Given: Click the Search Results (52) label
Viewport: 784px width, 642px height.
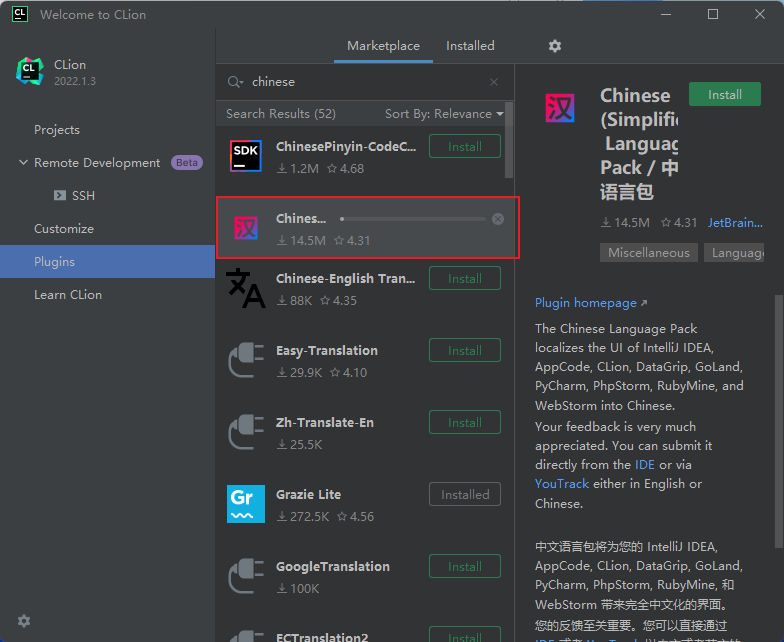Looking at the screenshot, I should (280, 114).
